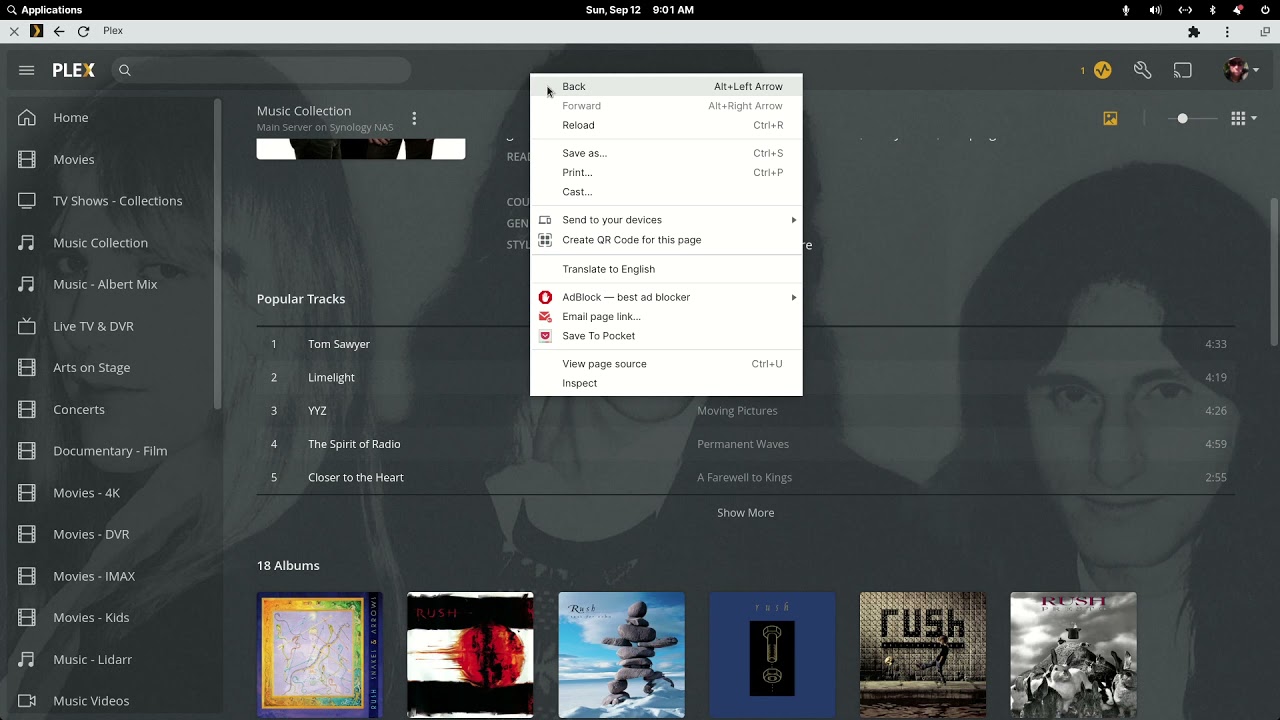
Task: Open Moving Pictures album link for YYZ
Action: tap(737, 411)
